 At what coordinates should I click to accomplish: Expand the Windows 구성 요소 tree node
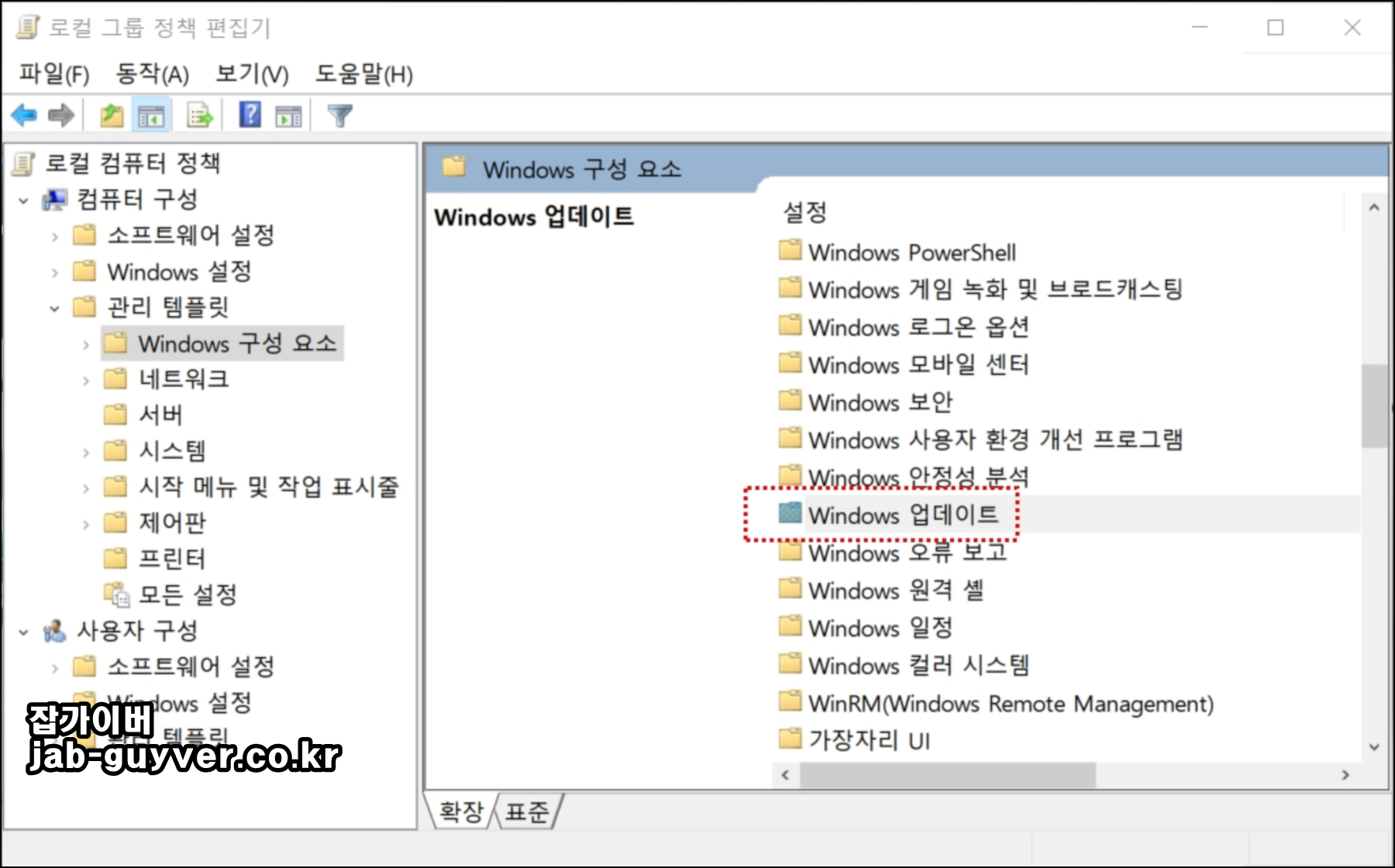(x=86, y=345)
